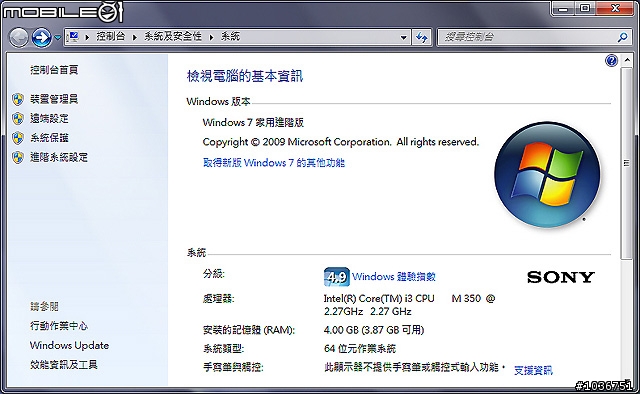Viewport: 640px width, 394px height.
Task: Maximize the System window
Action: pyautogui.click(x=585, y=9)
